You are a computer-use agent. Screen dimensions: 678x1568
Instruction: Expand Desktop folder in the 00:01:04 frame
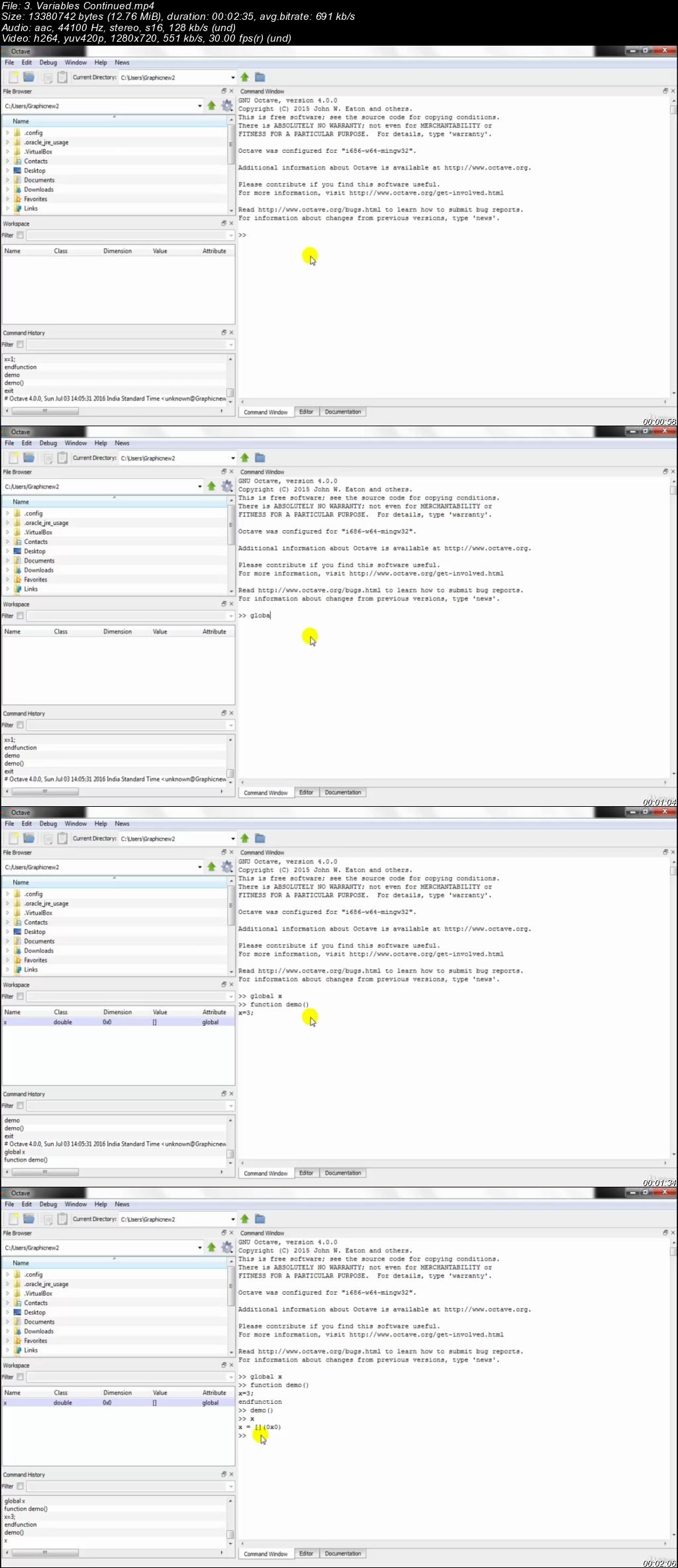click(x=7, y=551)
